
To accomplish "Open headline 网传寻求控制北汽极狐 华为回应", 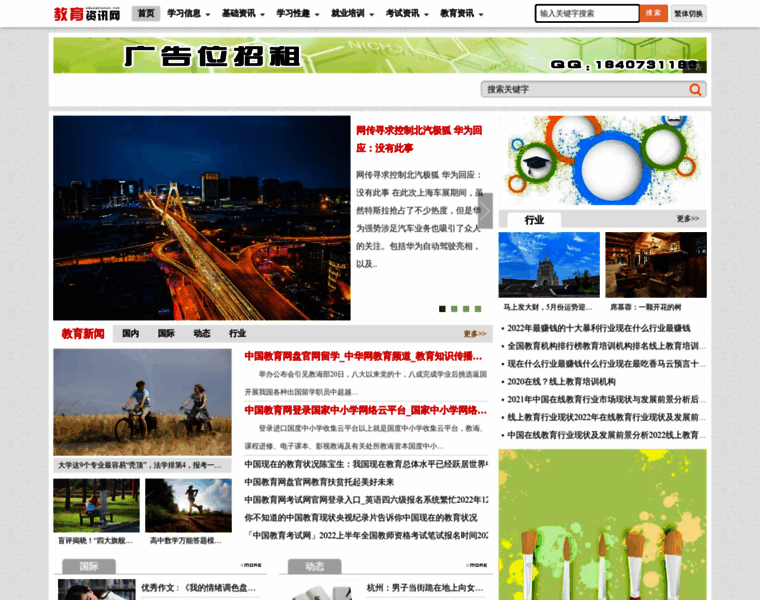I will [419, 139].
